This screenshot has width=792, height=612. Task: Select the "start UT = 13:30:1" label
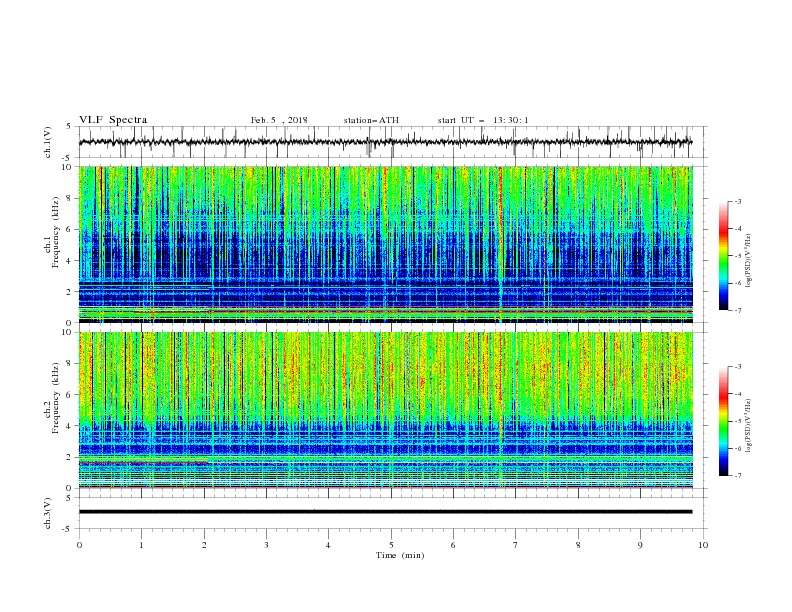pos(483,120)
